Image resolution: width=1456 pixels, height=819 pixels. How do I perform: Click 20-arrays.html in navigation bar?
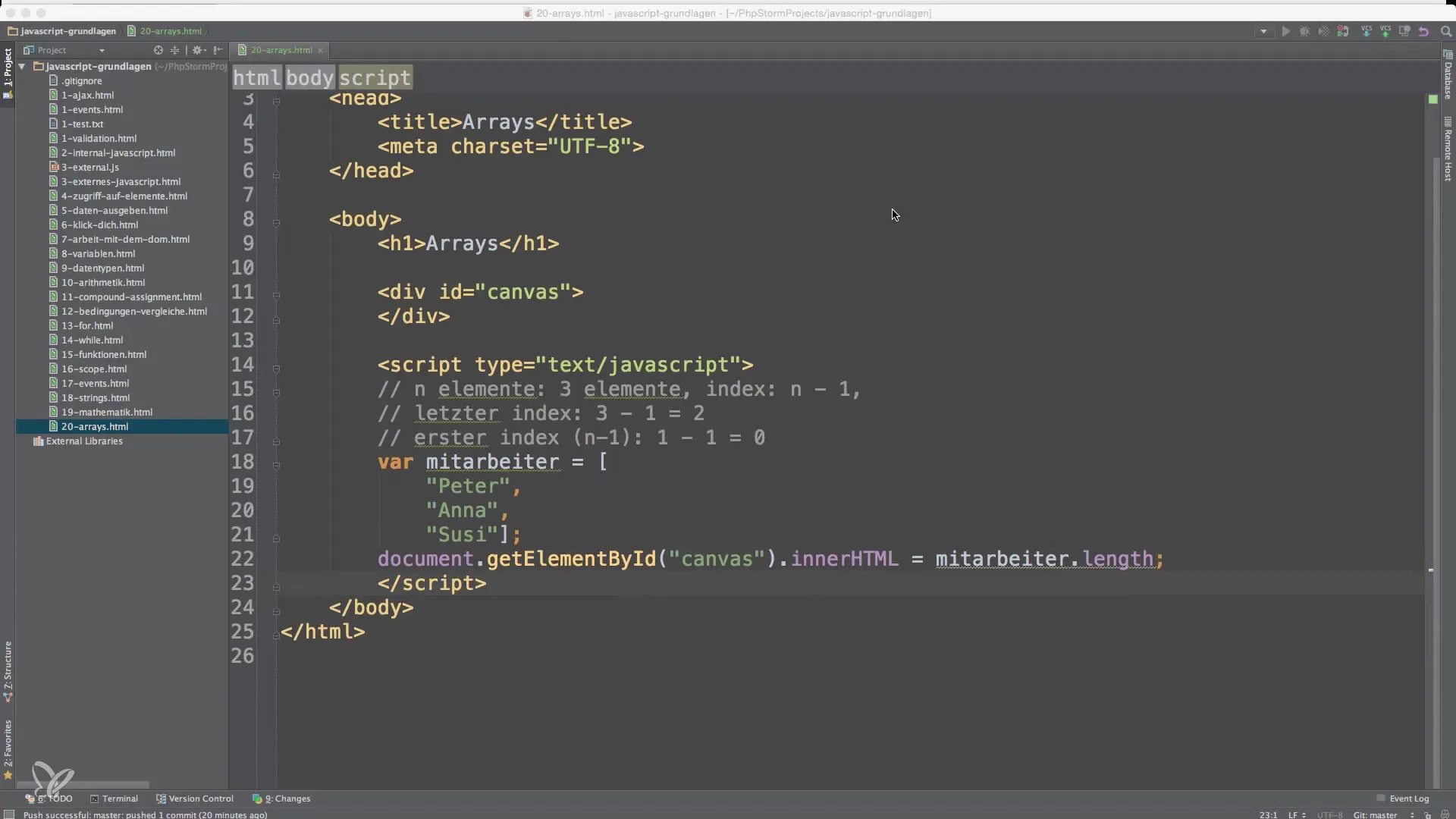click(x=165, y=31)
